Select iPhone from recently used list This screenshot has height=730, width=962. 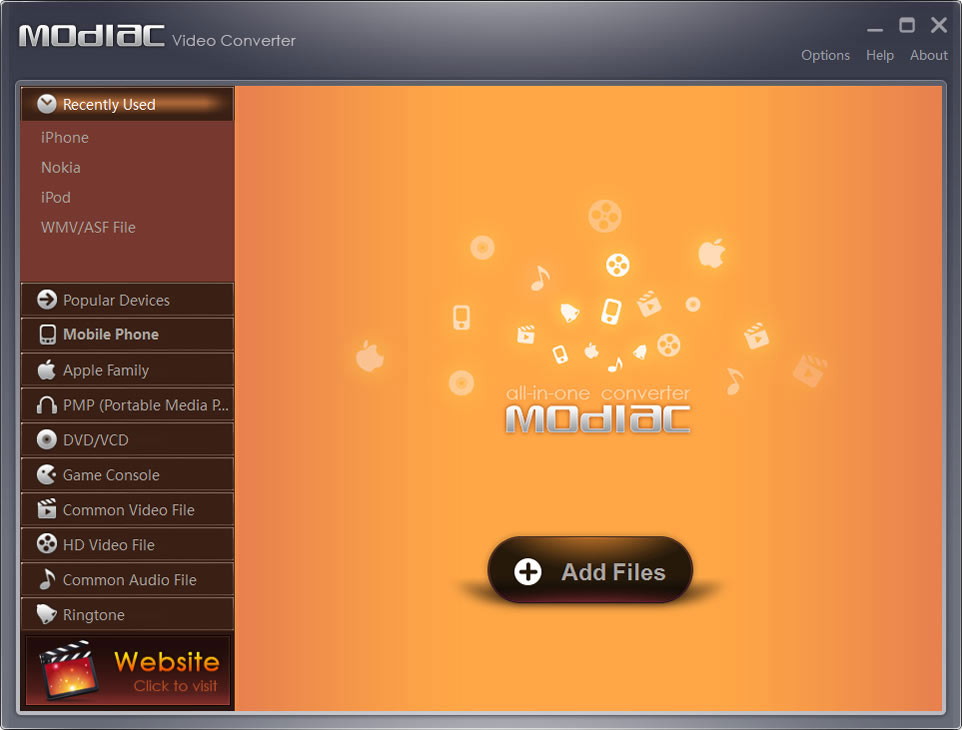coord(65,138)
